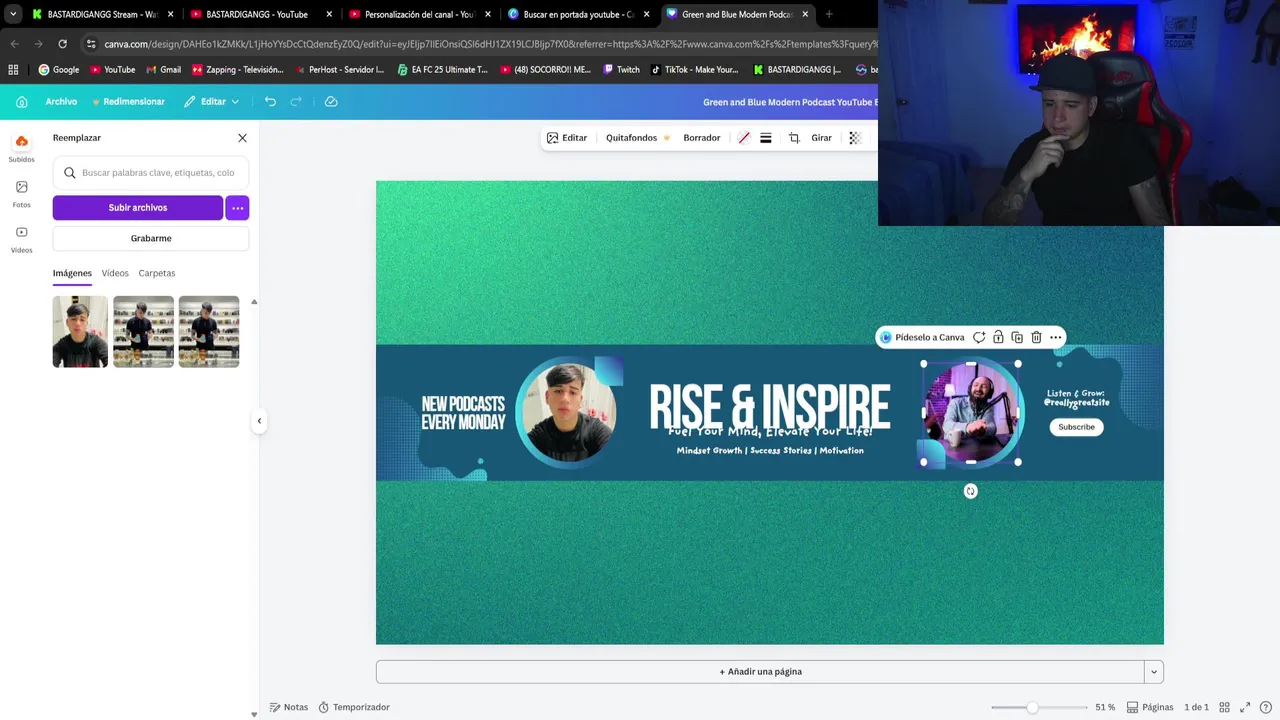Switch to the Vídeos tab in uploads
The height and width of the screenshot is (720, 1280).
pos(115,273)
